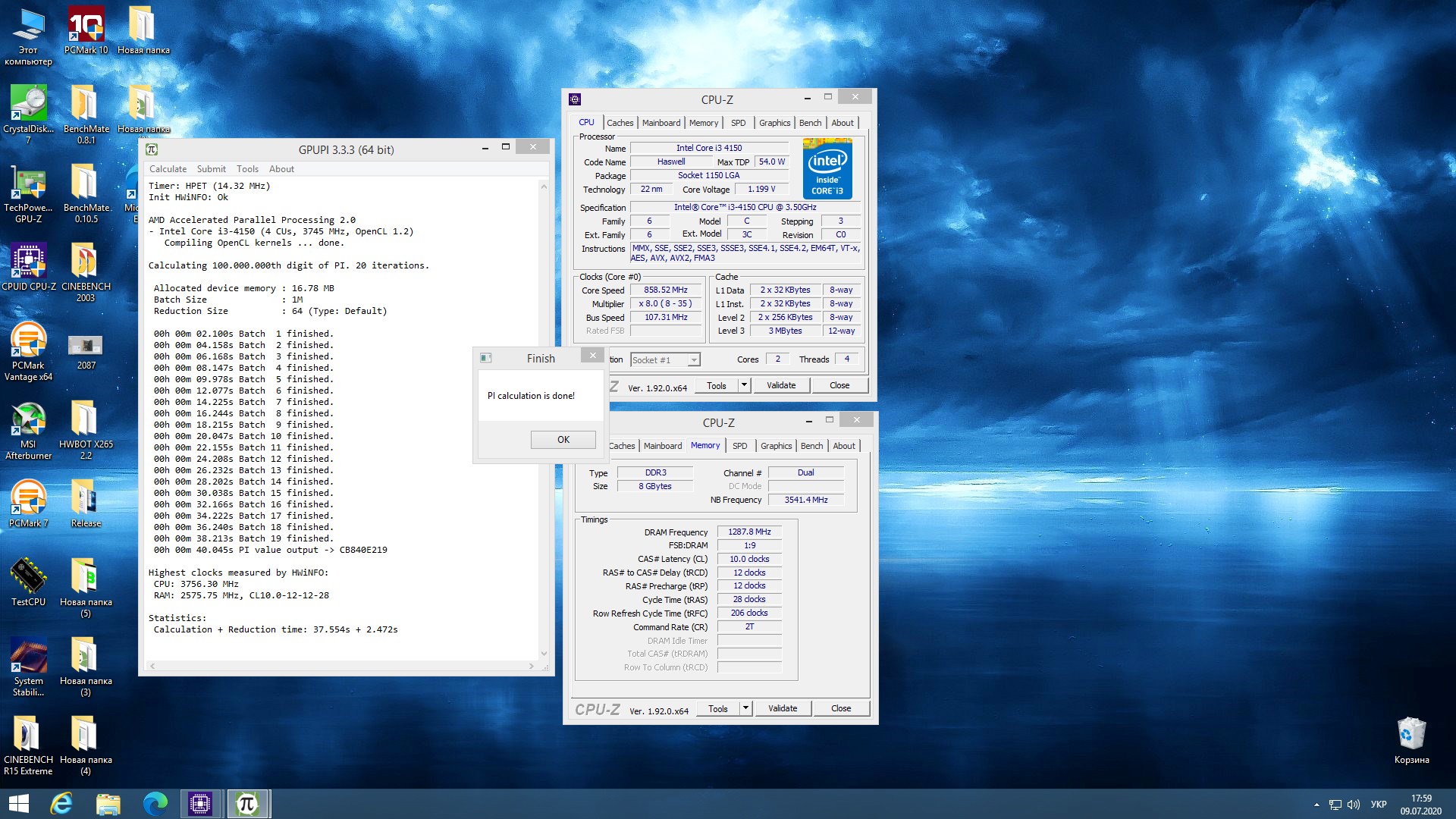
Task: Open Windows Start menu
Action: point(18,804)
